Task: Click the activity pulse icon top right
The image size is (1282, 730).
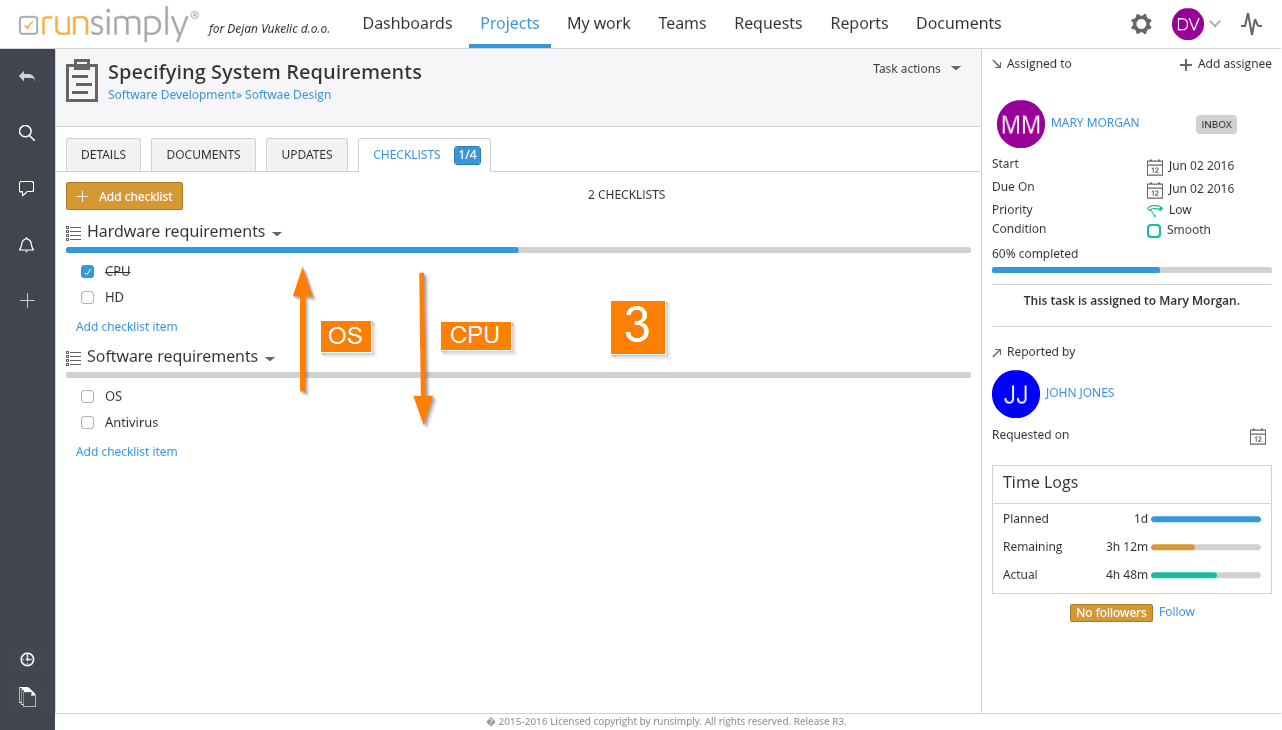Action: [1251, 24]
